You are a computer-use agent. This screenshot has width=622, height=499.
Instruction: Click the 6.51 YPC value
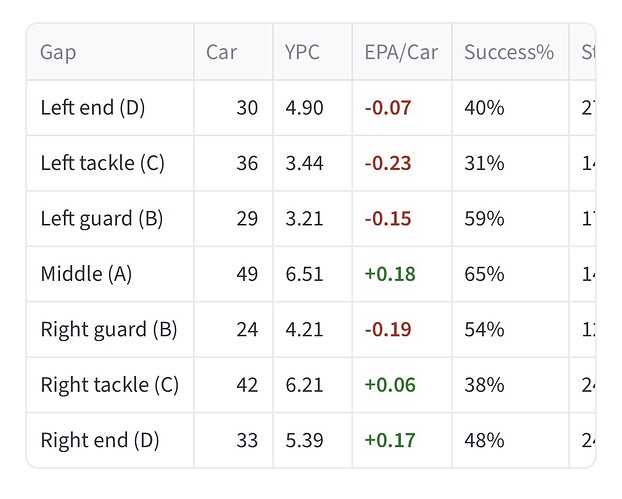(304, 273)
